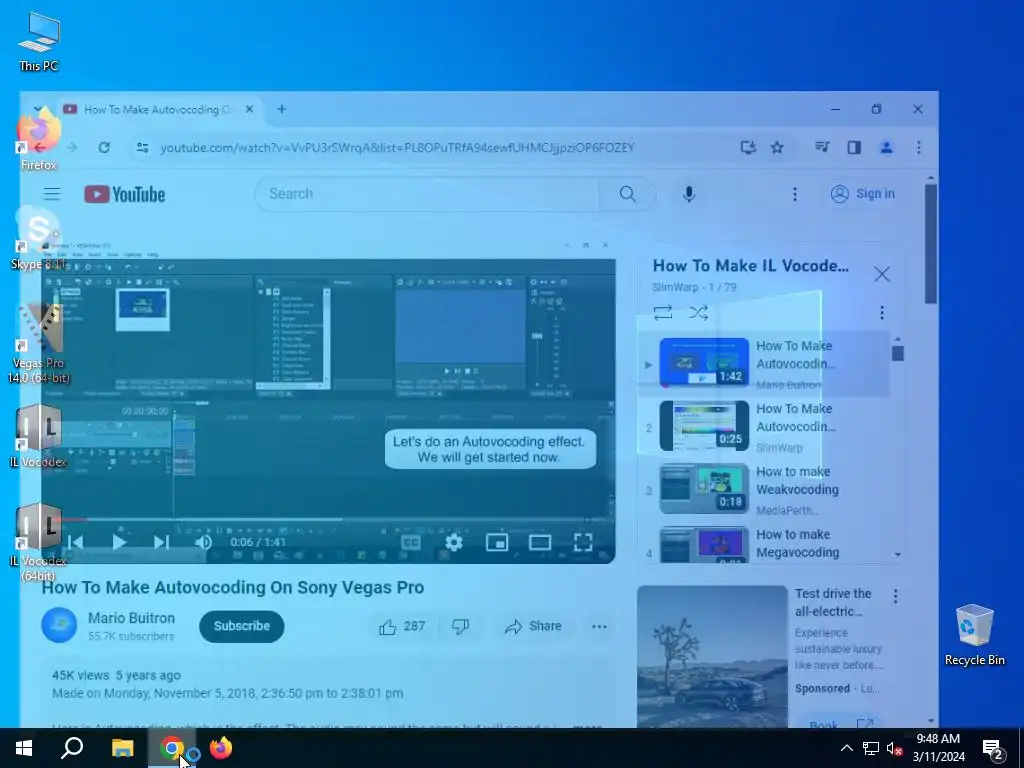
Task: Select the How To Make Autovocoding tab
Action: 160,109
